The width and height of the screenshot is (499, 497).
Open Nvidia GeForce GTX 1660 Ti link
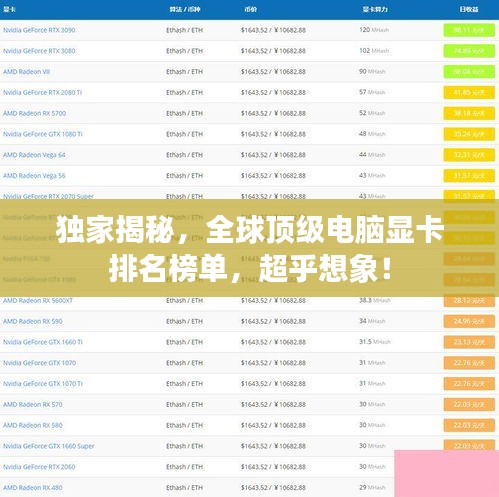point(43,342)
